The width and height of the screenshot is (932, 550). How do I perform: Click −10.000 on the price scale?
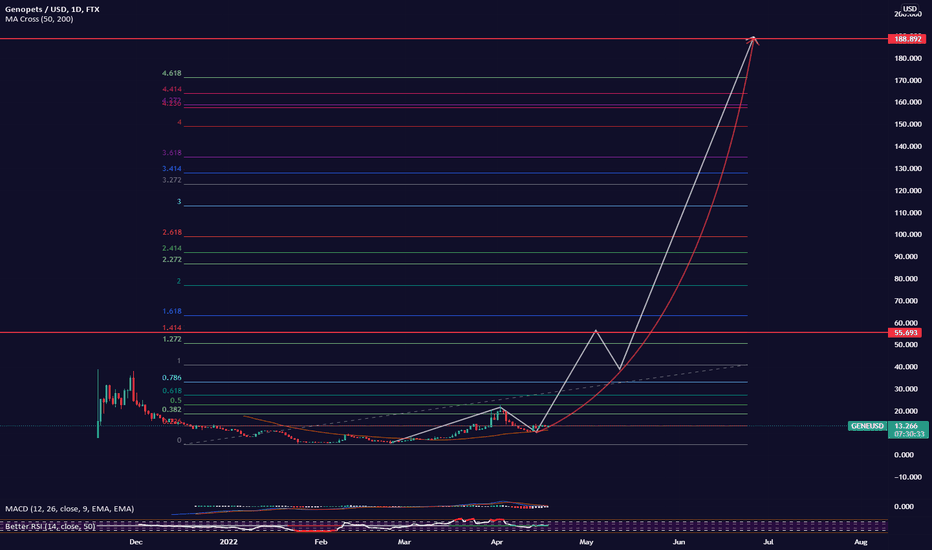(x=906, y=477)
